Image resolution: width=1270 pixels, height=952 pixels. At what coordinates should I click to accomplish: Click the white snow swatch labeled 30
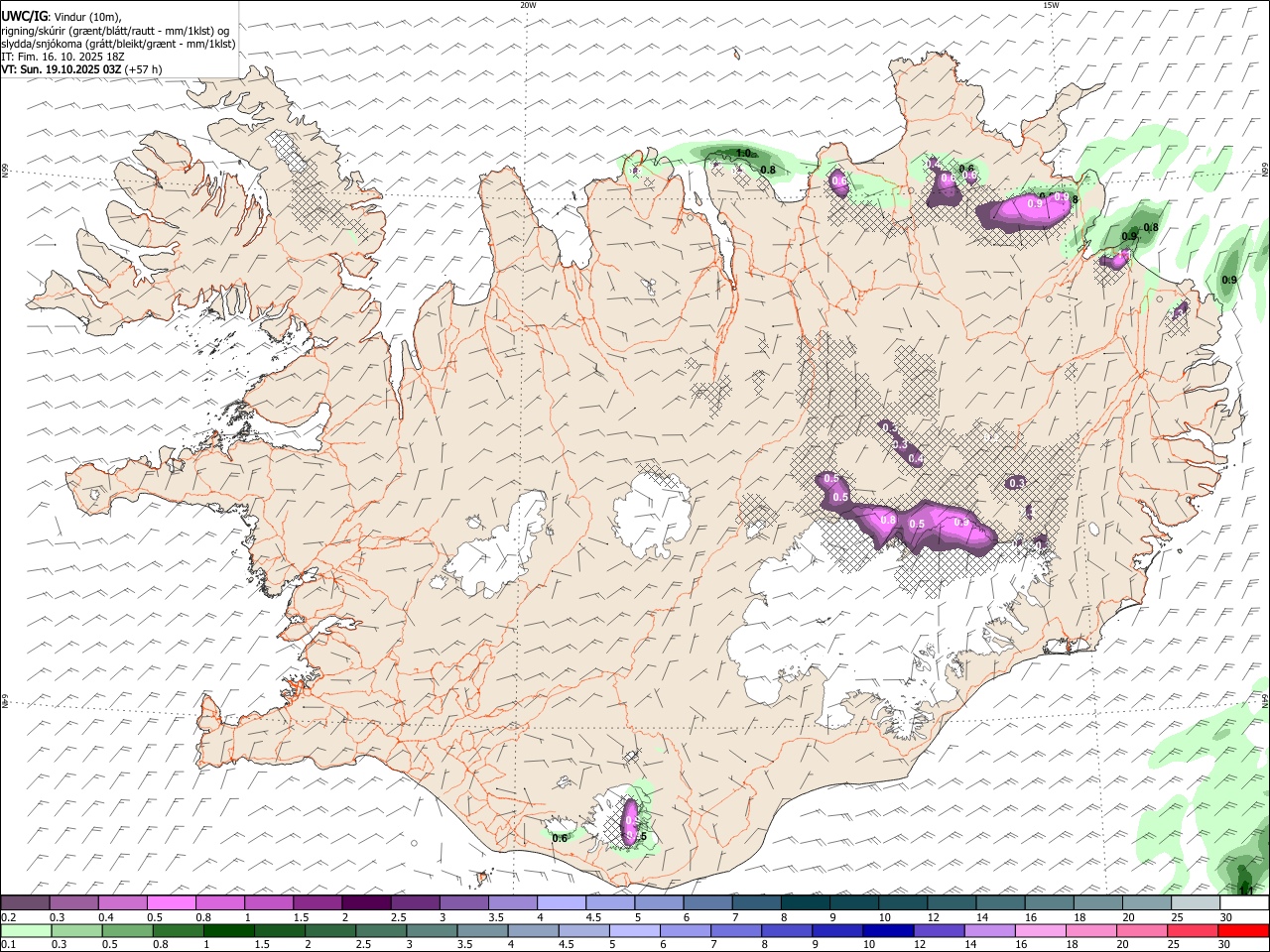click(1244, 902)
